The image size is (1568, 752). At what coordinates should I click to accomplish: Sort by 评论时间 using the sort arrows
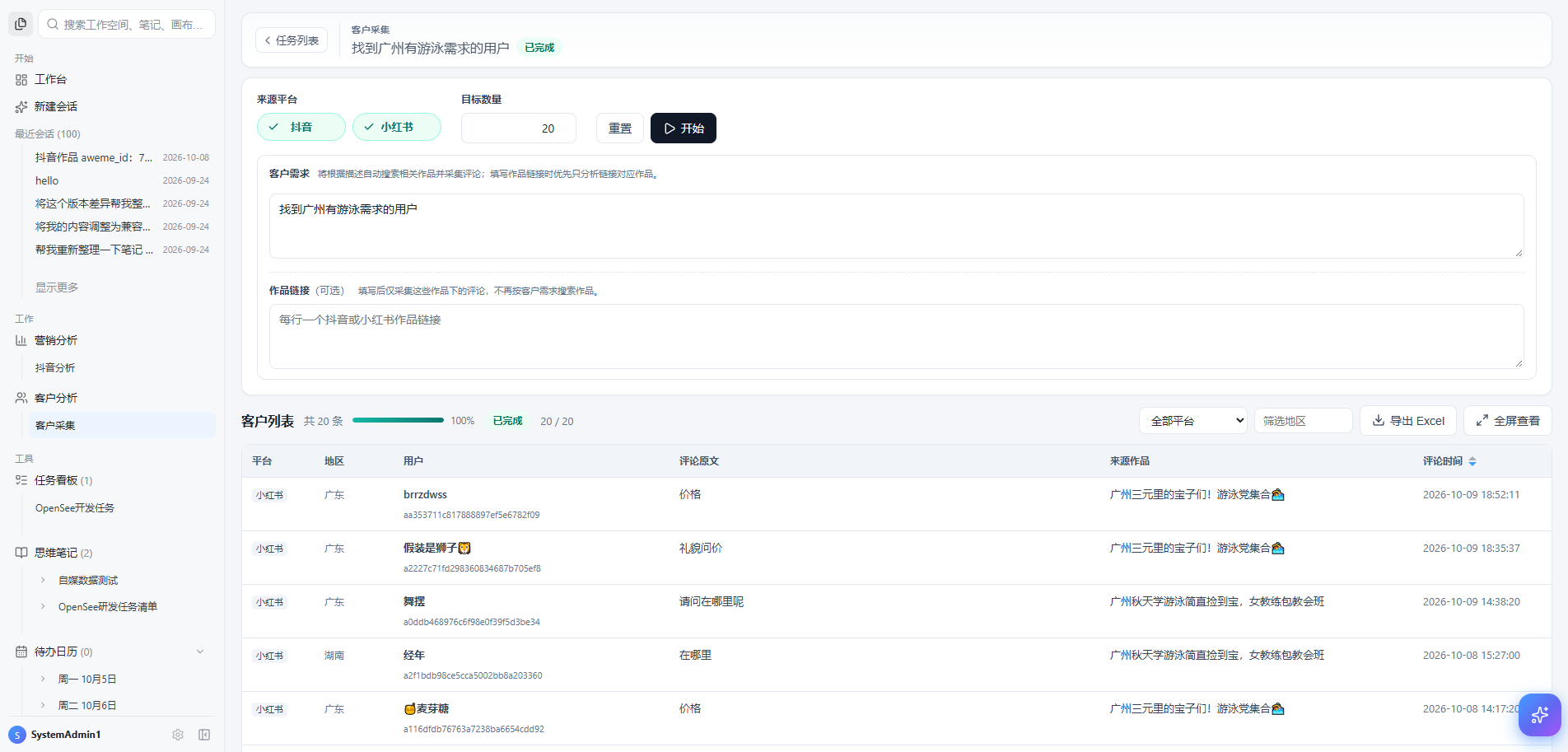(1472, 461)
